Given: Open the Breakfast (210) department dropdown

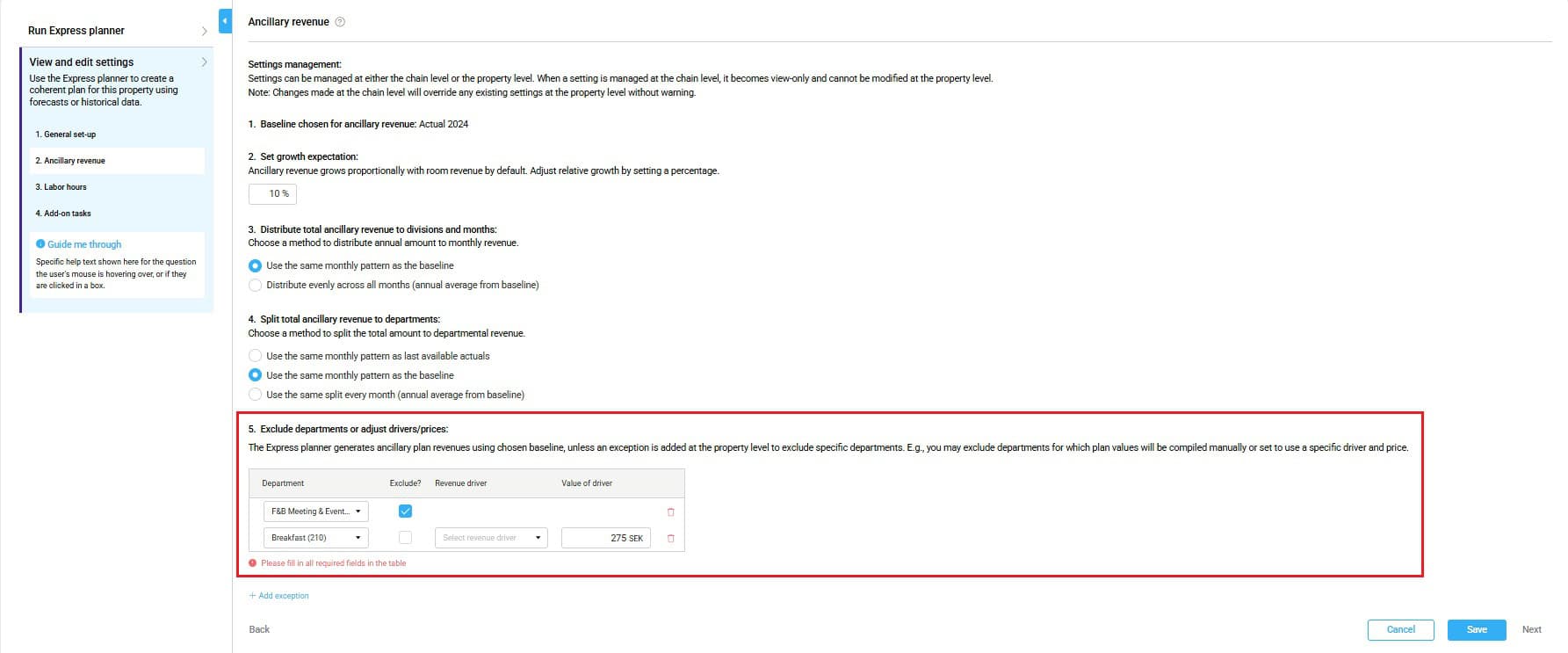Looking at the screenshot, I should [x=315, y=538].
